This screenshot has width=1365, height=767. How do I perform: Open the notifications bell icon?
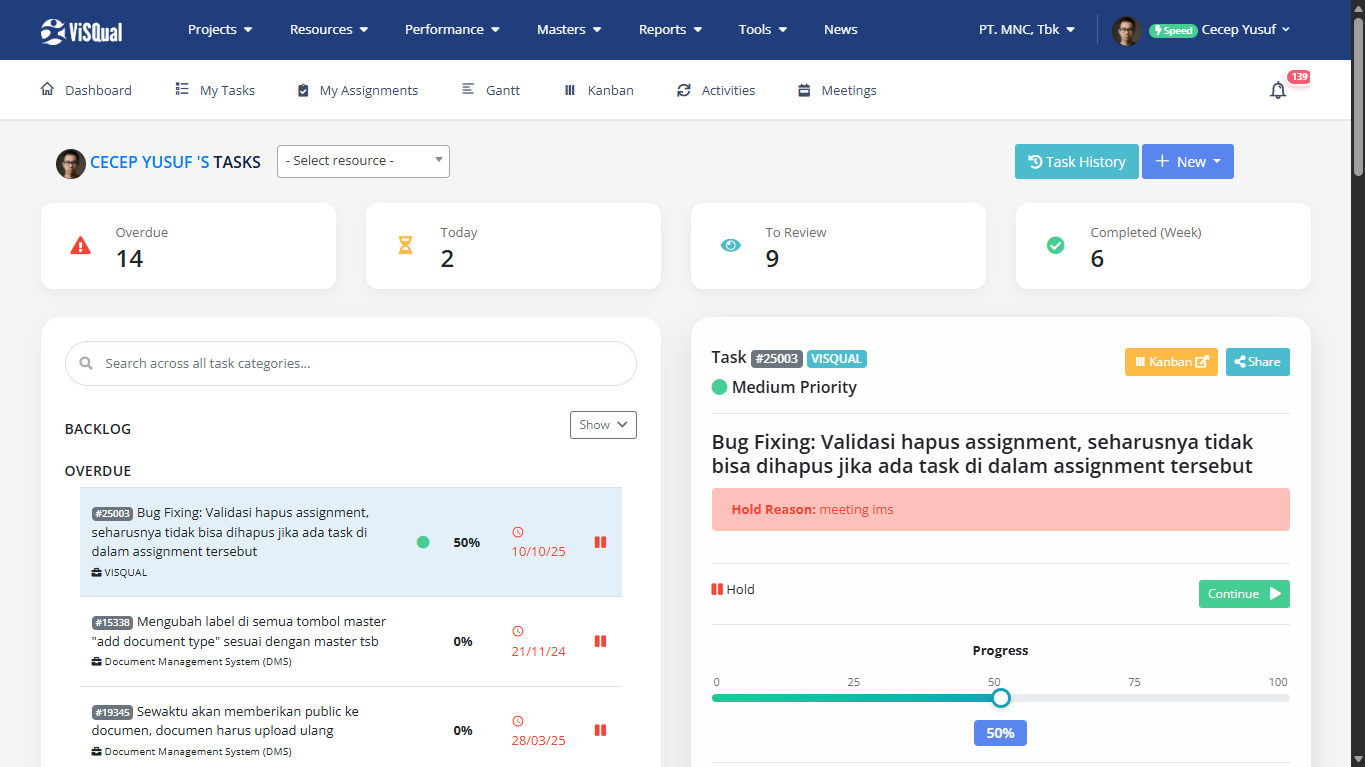click(1278, 90)
